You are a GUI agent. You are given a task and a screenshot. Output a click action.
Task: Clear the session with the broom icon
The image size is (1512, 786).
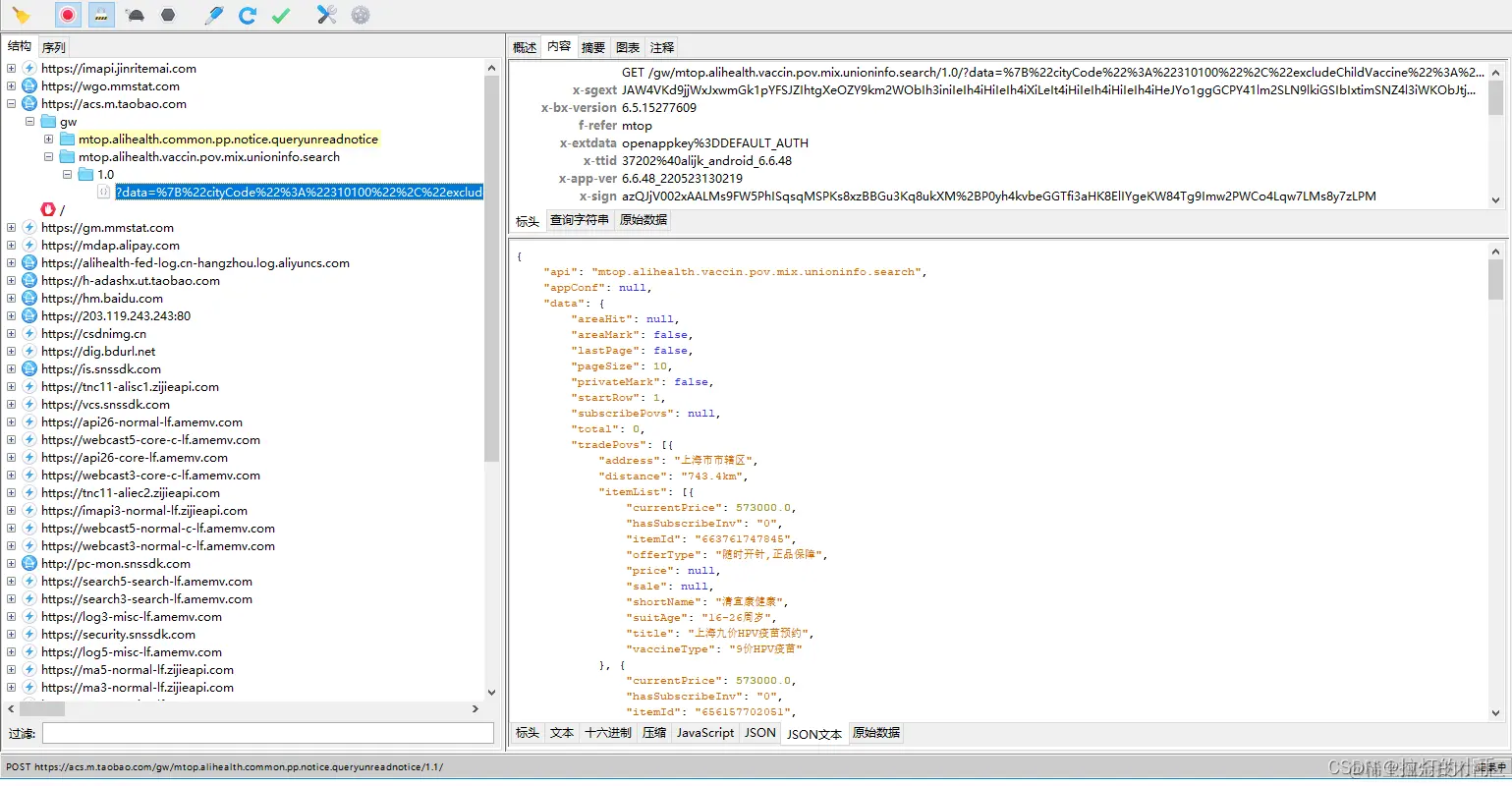tap(22, 15)
